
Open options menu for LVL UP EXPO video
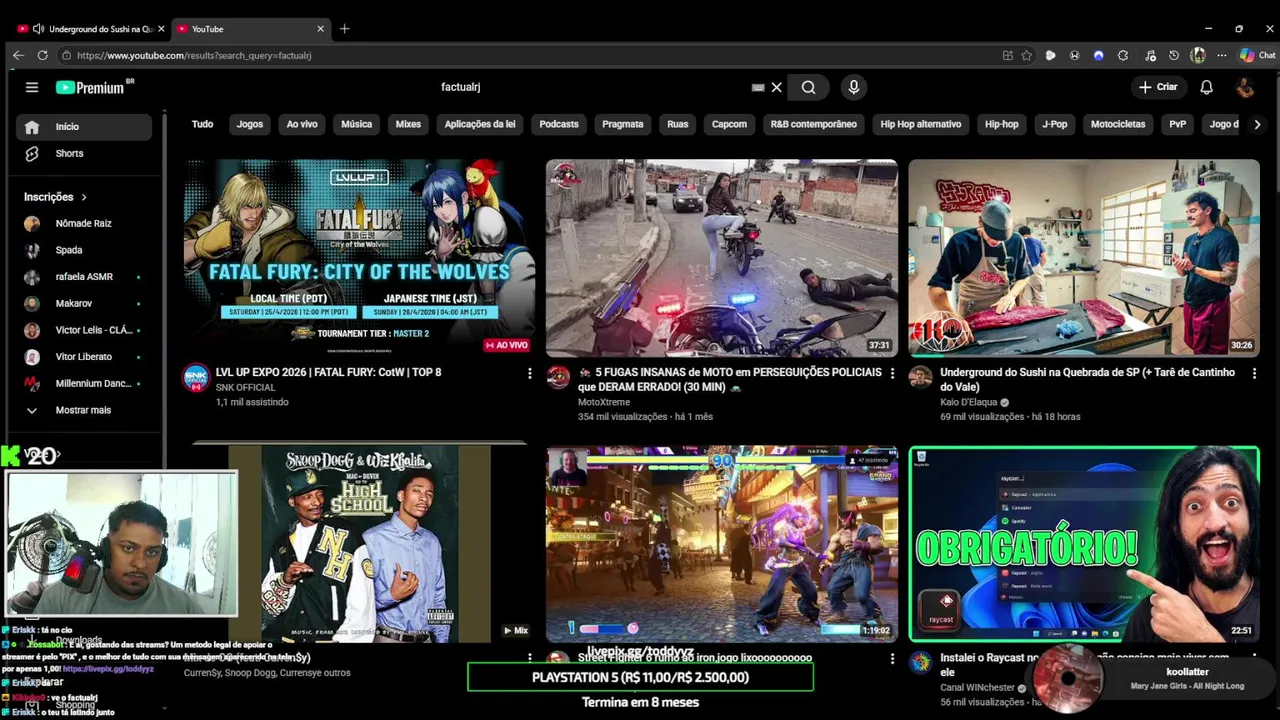[x=530, y=373]
